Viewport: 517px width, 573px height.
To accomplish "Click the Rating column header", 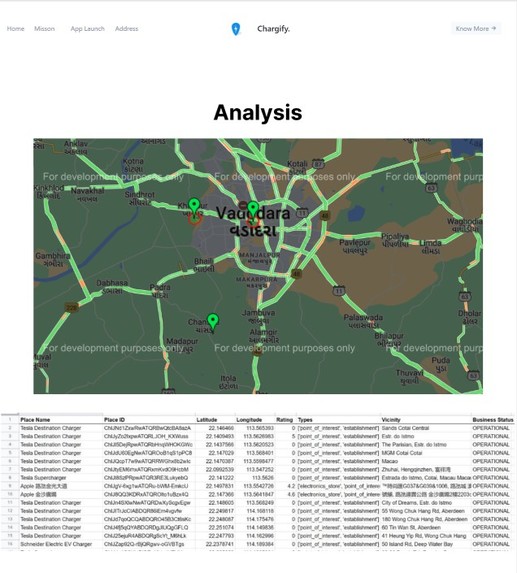I will pos(285,420).
